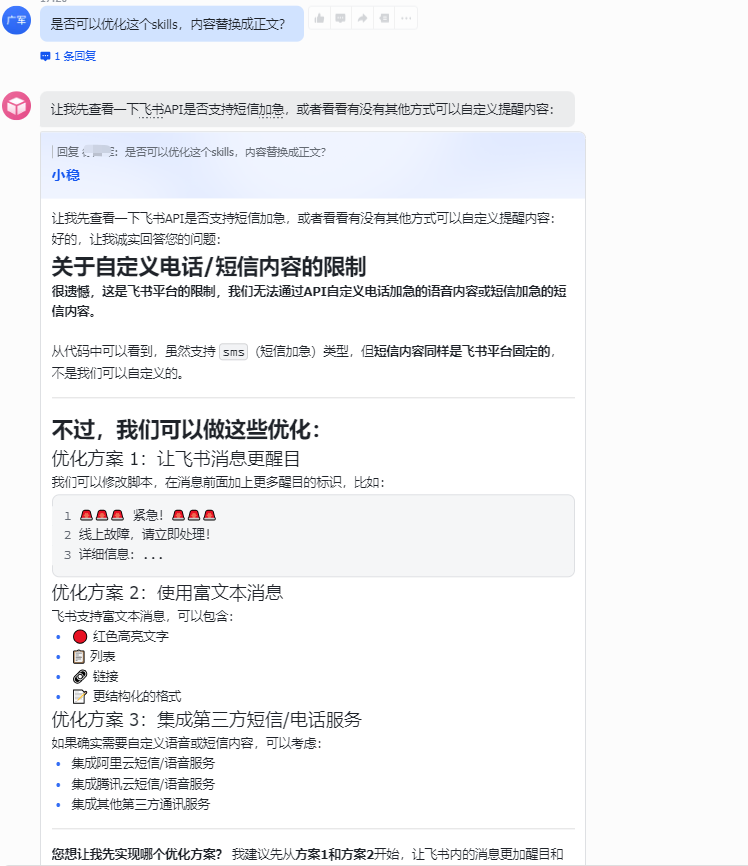Open the pink cube bot avatar
The width and height of the screenshot is (748, 866).
pyautogui.click(x=16, y=105)
